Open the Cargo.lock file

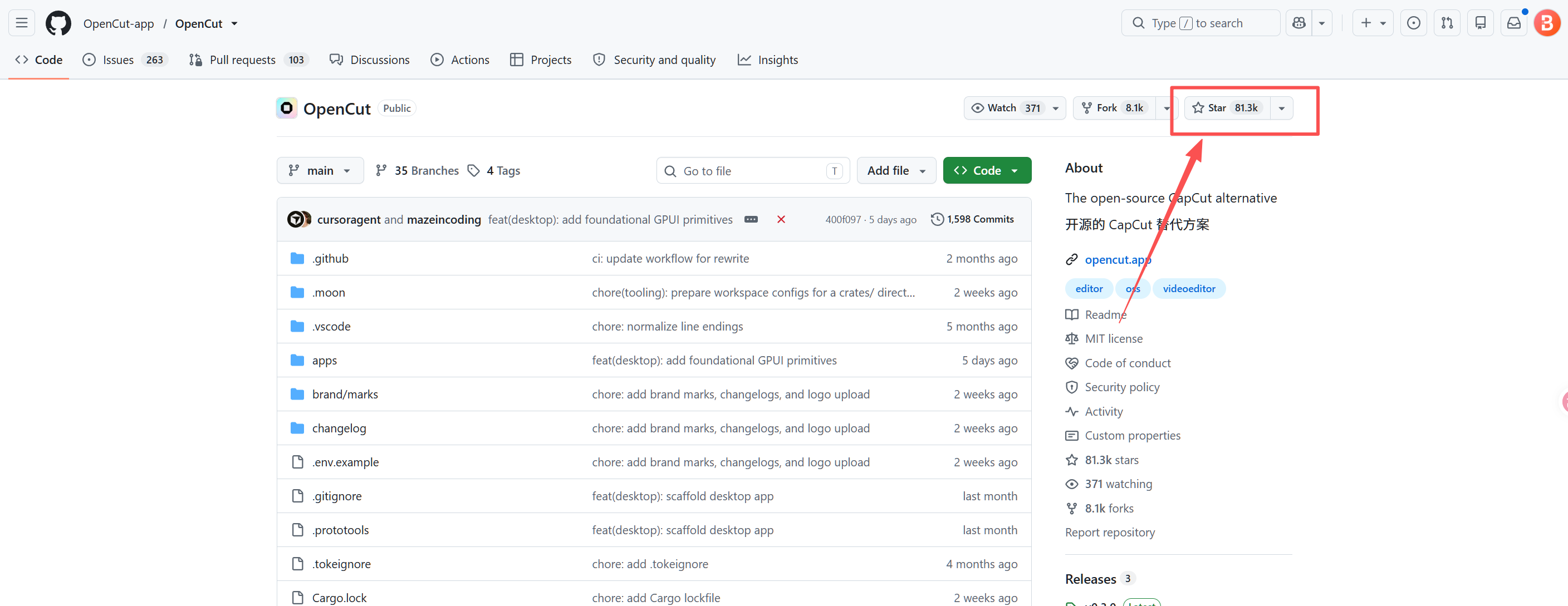(339, 598)
